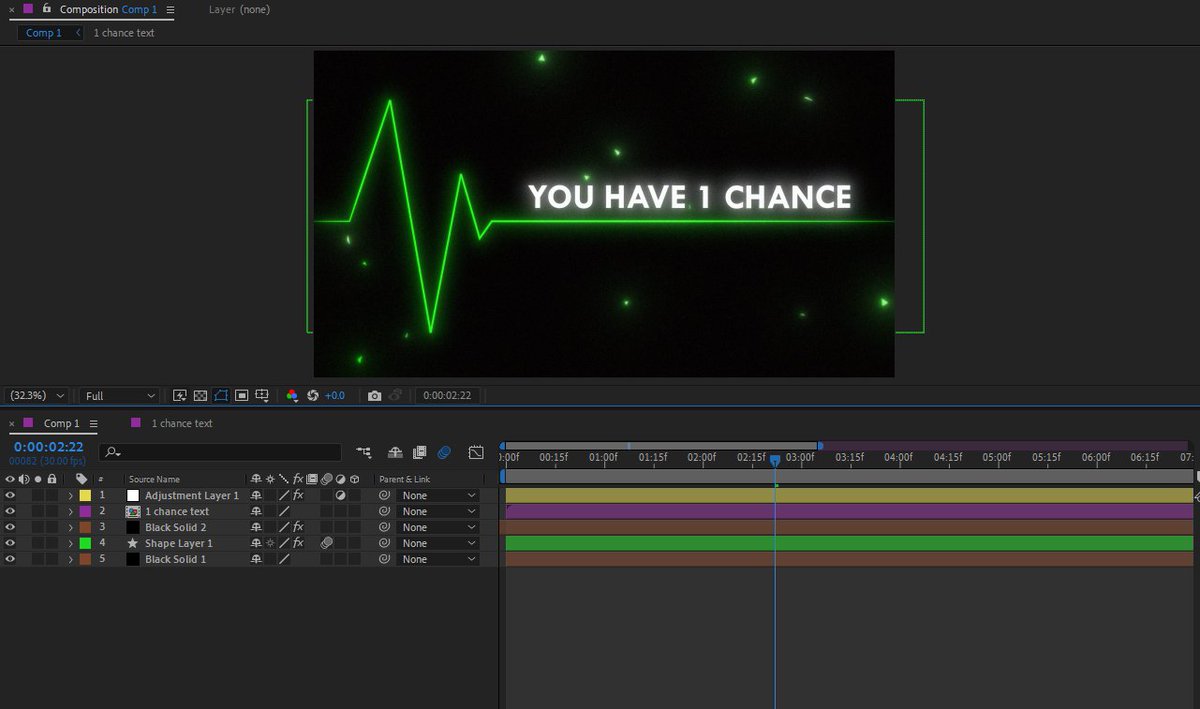The width and height of the screenshot is (1200, 709).
Task: Toggle quality switch on Black Solid 1
Action: pyautogui.click(x=284, y=560)
